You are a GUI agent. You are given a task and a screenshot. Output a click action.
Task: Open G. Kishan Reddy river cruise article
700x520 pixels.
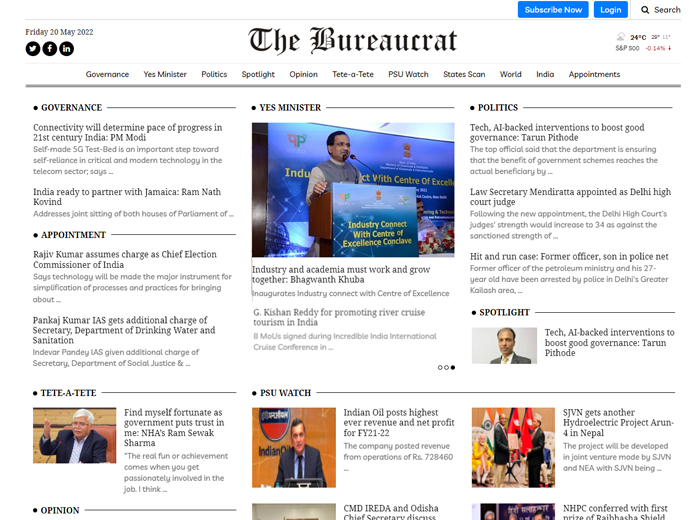pyautogui.click(x=339, y=317)
